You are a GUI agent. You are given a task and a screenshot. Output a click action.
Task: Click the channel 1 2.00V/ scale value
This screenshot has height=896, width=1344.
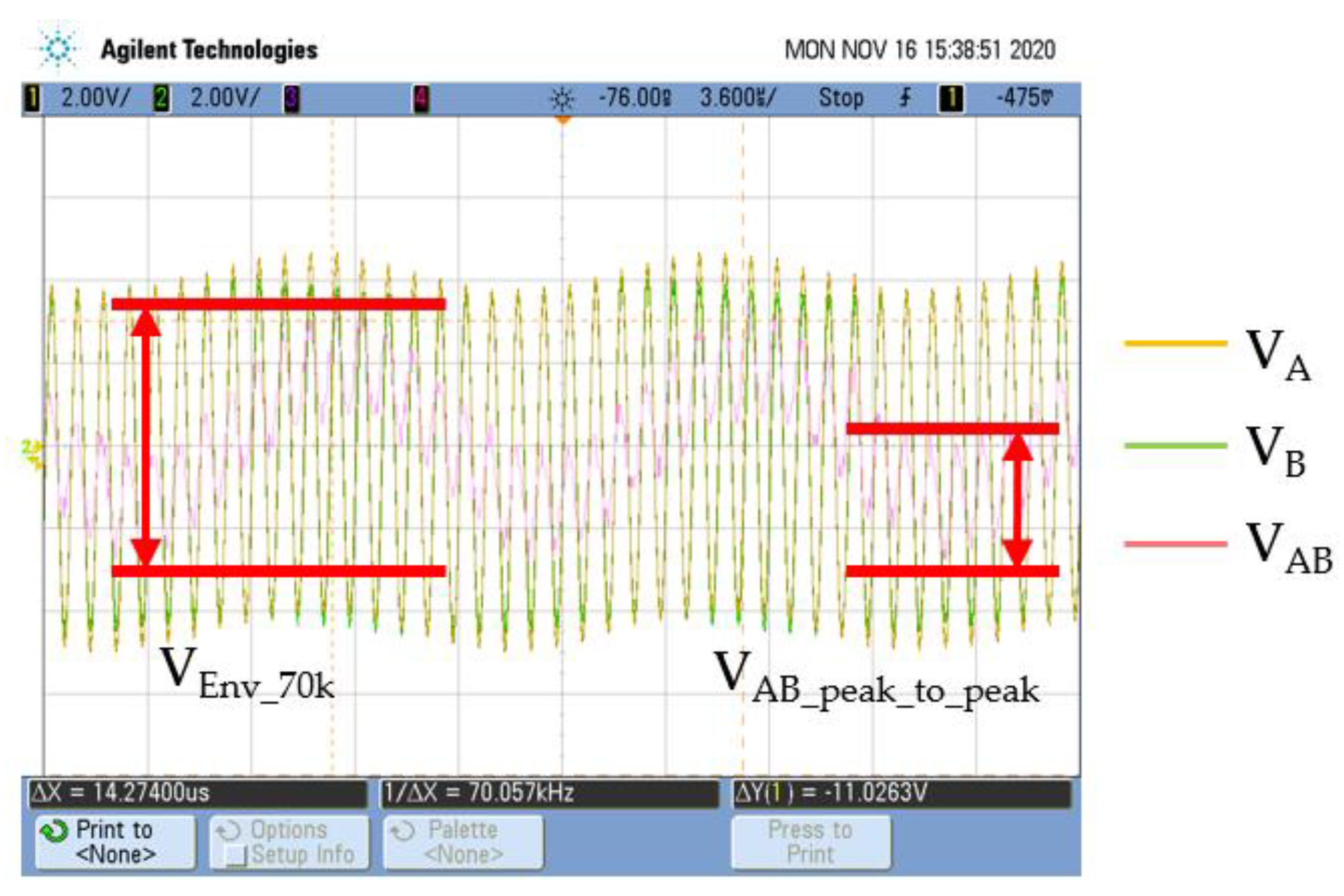pyautogui.click(x=95, y=97)
